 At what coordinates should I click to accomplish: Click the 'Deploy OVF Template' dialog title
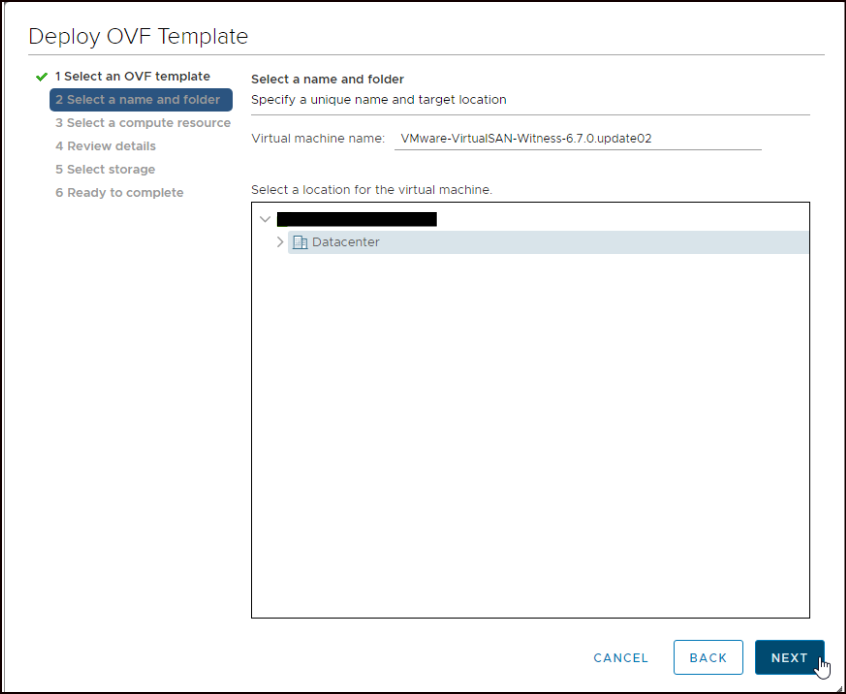[138, 37]
